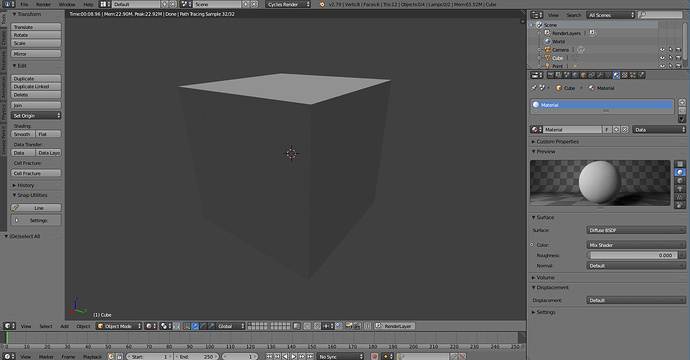This screenshot has width=690, height=360.
Task: Open the Texture checker properties tab
Action: pyautogui.click(x=624, y=75)
